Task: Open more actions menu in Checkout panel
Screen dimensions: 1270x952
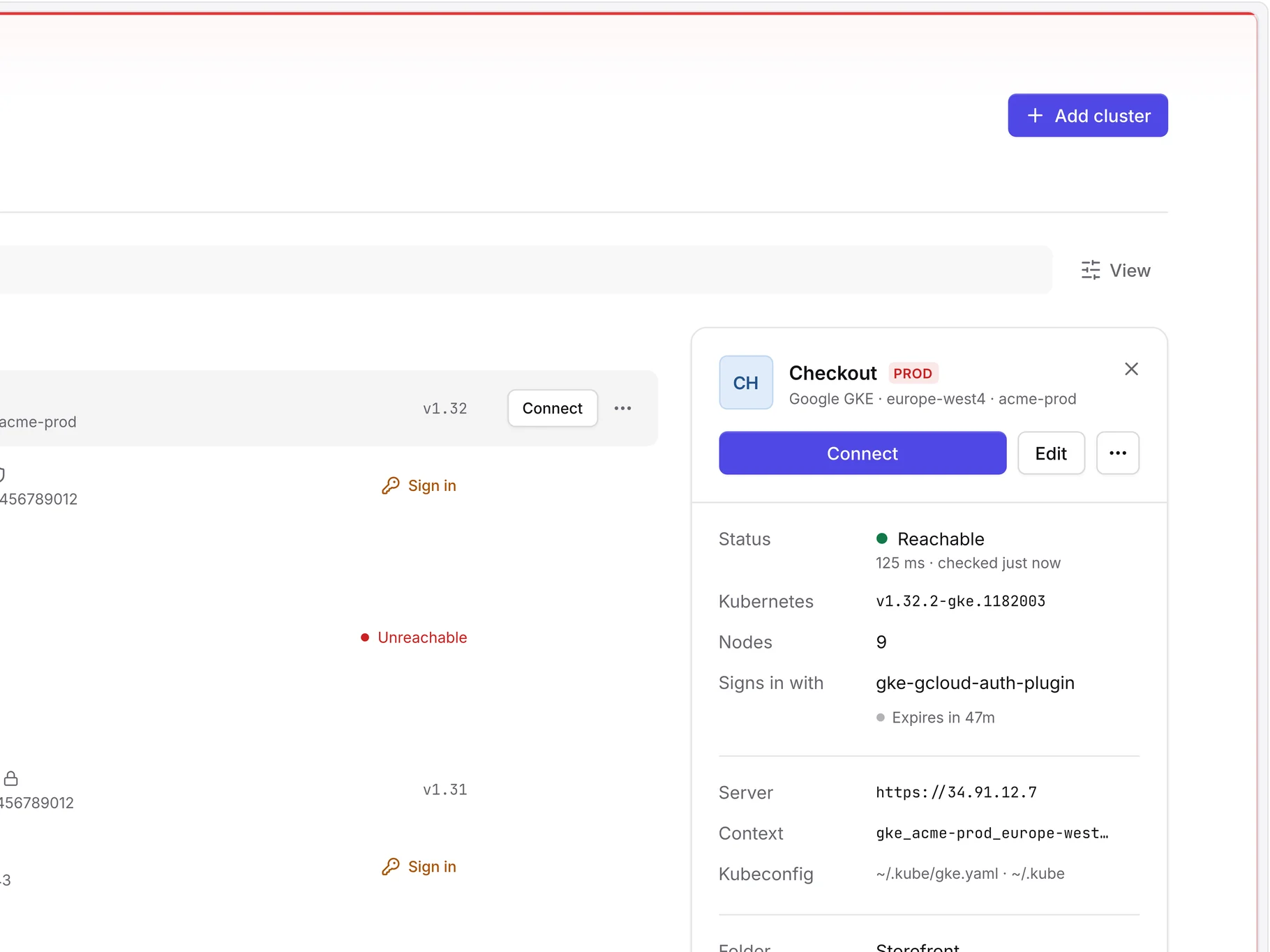Action: click(1117, 453)
